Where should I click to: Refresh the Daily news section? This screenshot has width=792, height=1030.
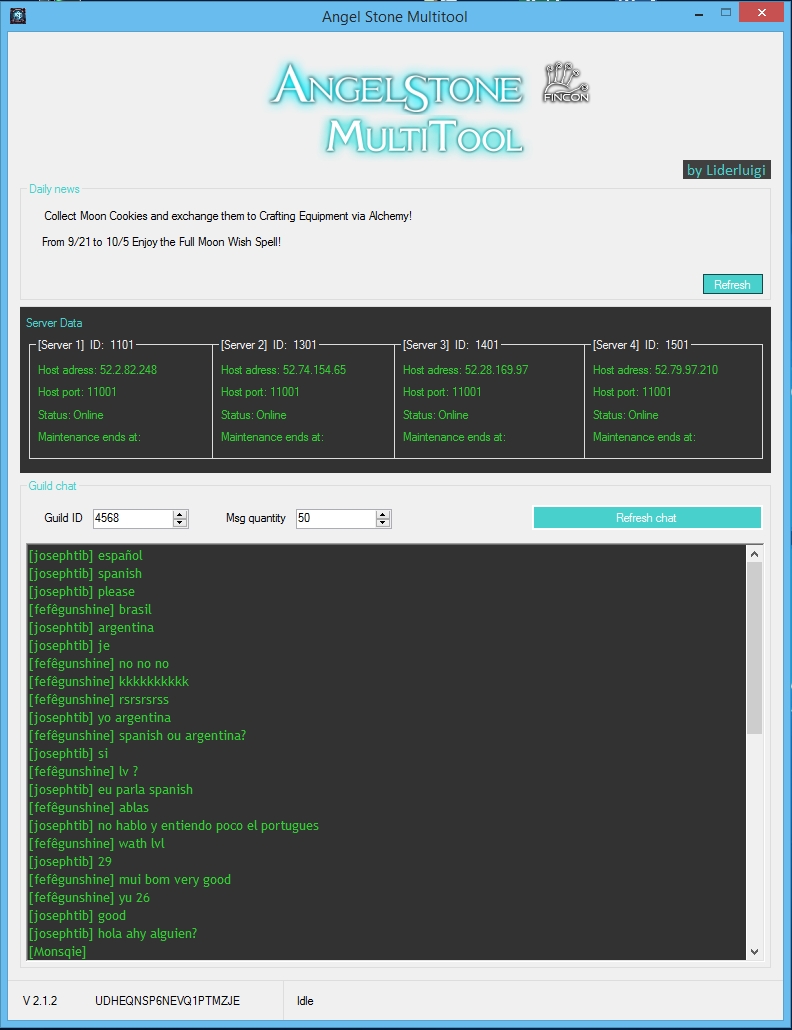pyautogui.click(x=732, y=285)
